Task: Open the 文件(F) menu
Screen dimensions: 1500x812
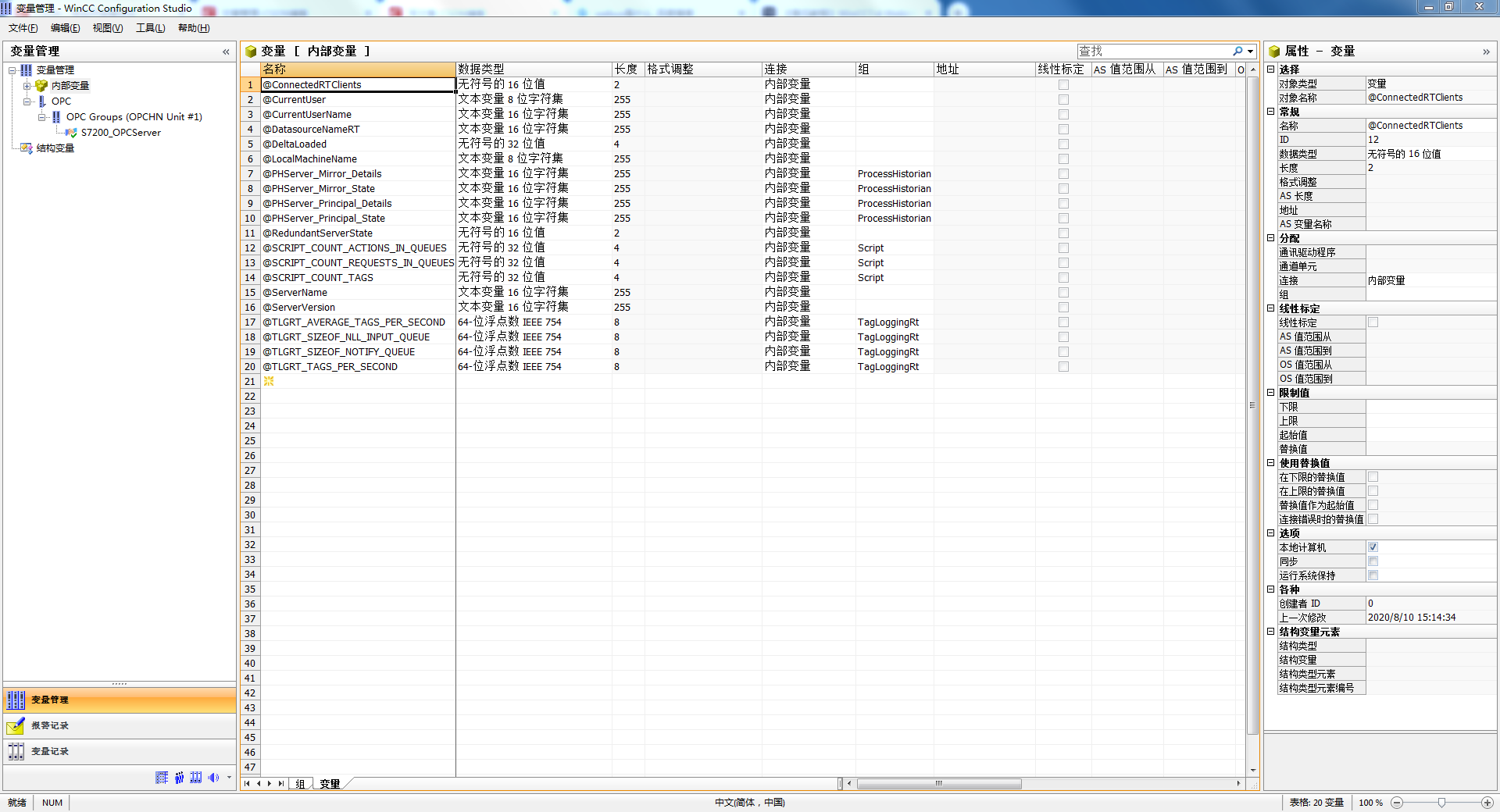Action: pos(23,28)
